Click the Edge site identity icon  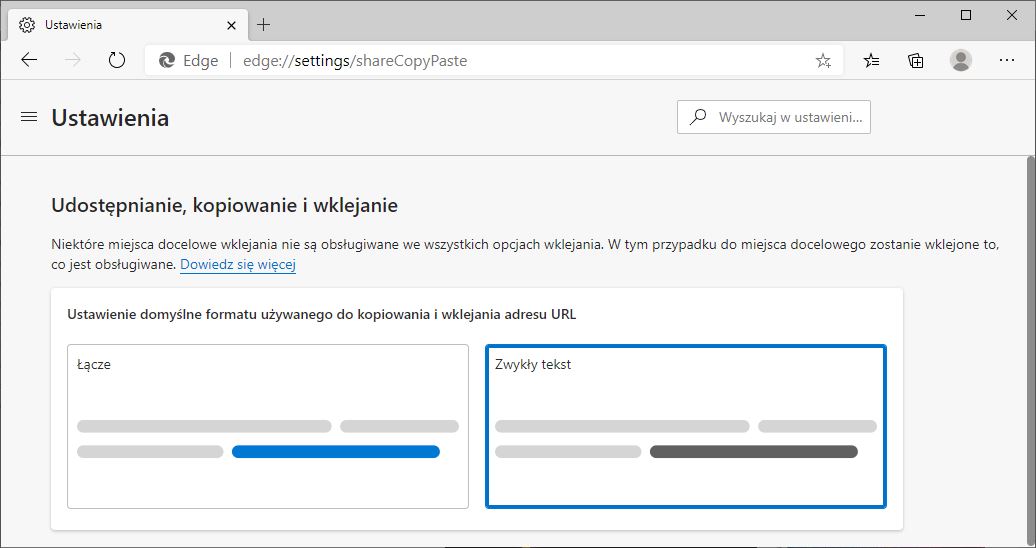pos(168,61)
